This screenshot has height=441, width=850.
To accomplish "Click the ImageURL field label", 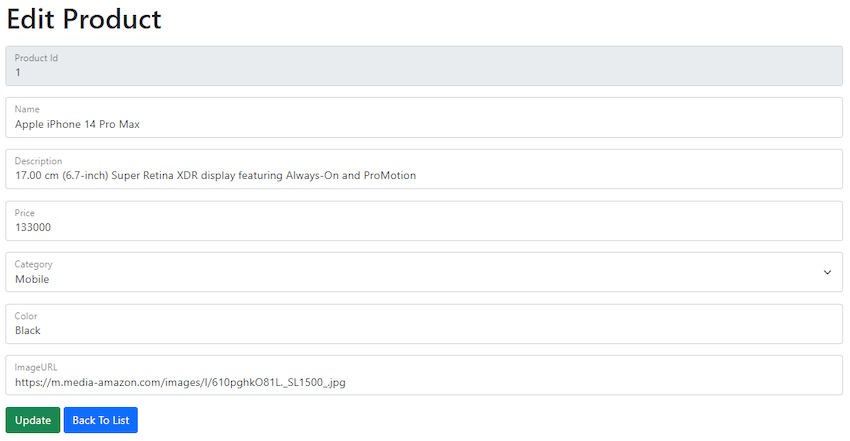I will click(36, 367).
